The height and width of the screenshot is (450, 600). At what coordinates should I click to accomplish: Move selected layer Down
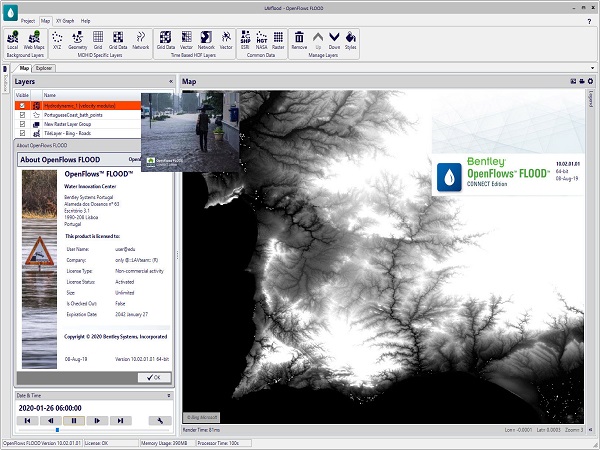pyautogui.click(x=334, y=40)
